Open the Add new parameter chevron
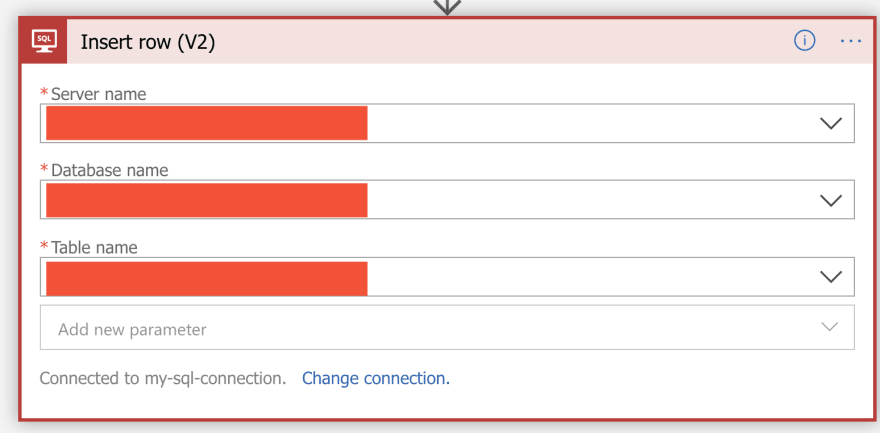Viewport: 880px width, 433px height. click(830, 327)
